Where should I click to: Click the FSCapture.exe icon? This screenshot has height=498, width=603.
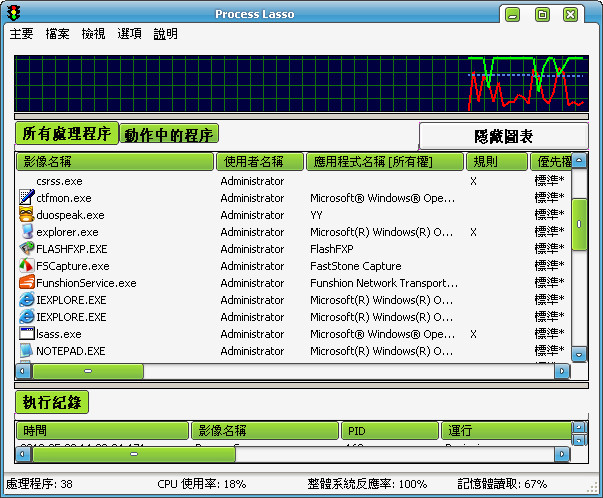click(27, 265)
